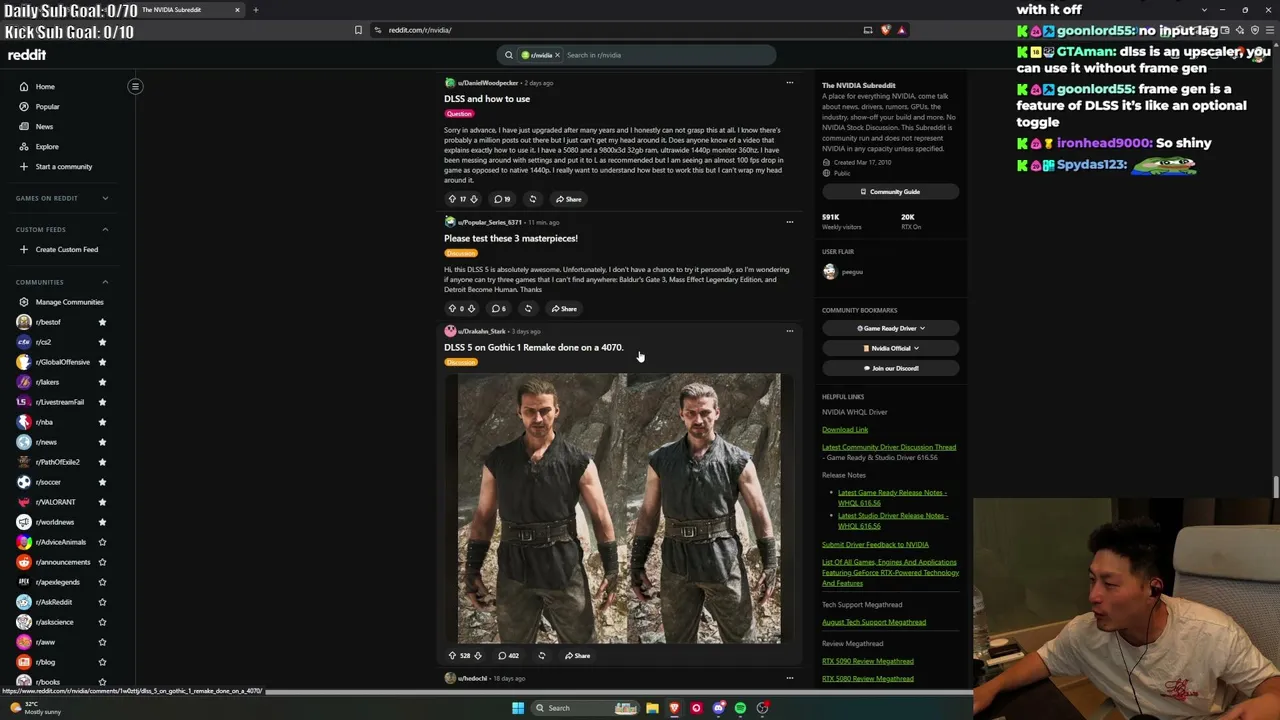
Task: Open the Download Link for WHQL driver
Action: (x=845, y=430)
